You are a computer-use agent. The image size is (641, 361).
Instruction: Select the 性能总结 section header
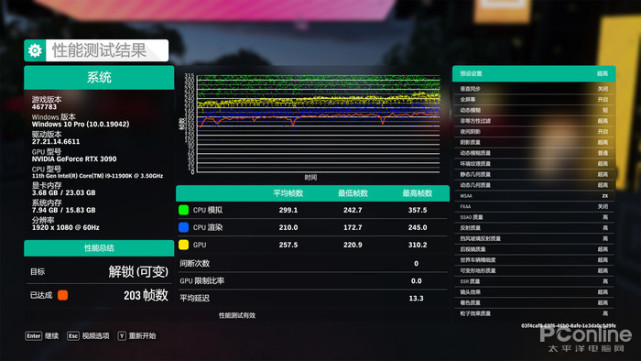pos(99,248)
